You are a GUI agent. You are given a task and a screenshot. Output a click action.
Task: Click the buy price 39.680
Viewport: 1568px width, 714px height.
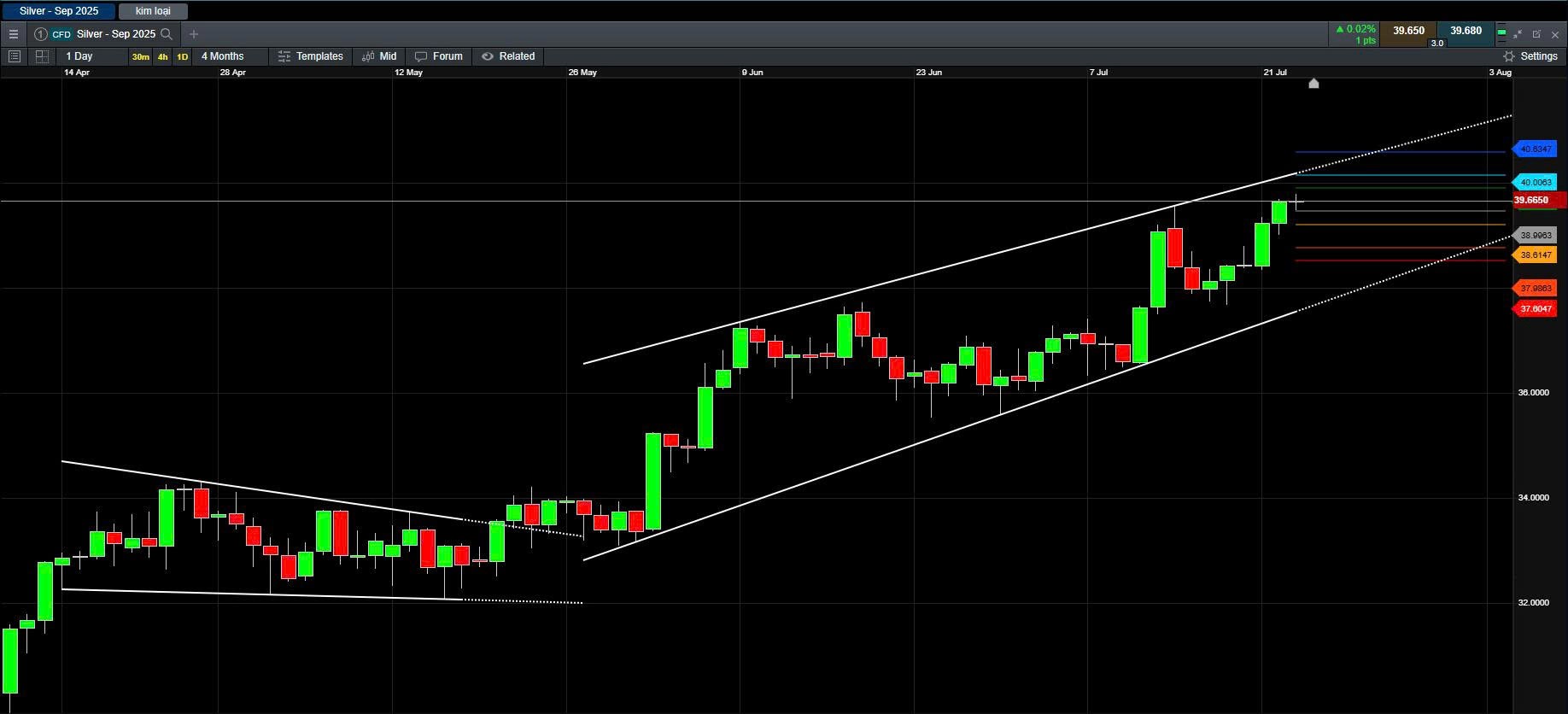pos(1466,31)
